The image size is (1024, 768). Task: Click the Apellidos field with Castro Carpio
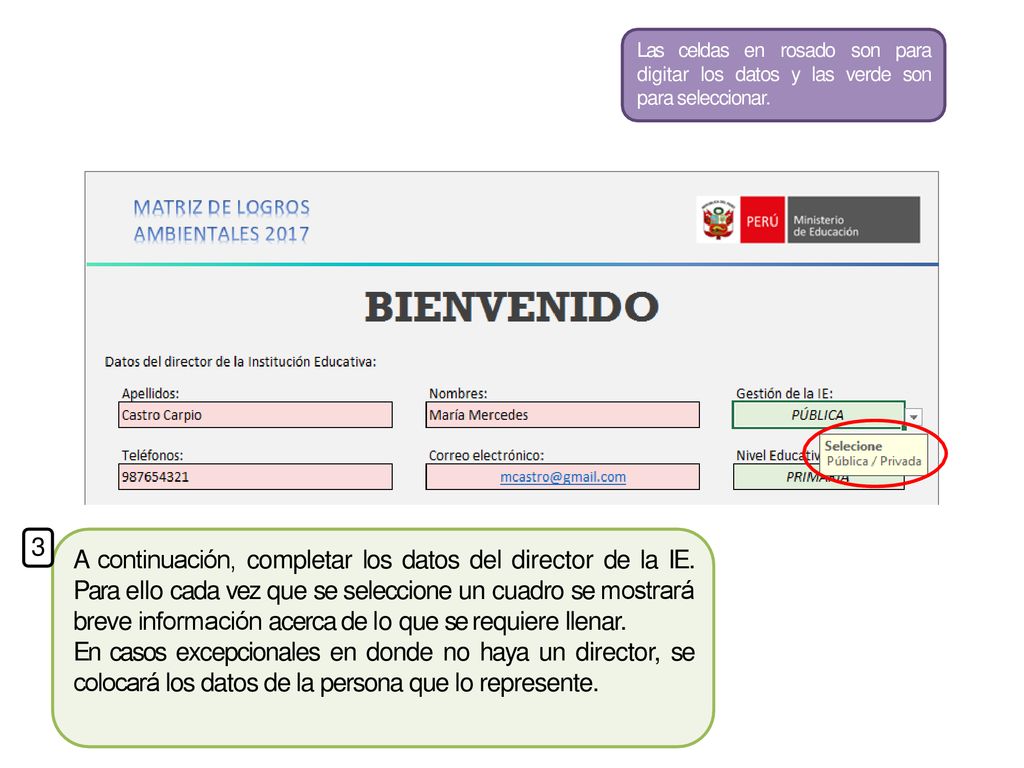(x=255, y=415)
